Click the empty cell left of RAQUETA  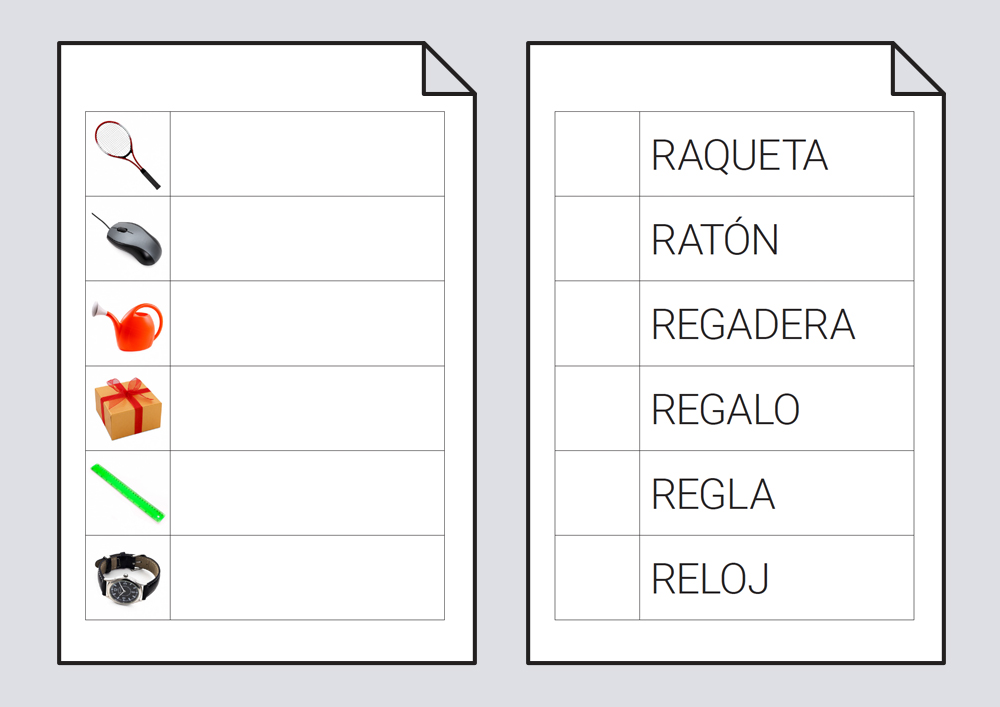pos(597,154)
